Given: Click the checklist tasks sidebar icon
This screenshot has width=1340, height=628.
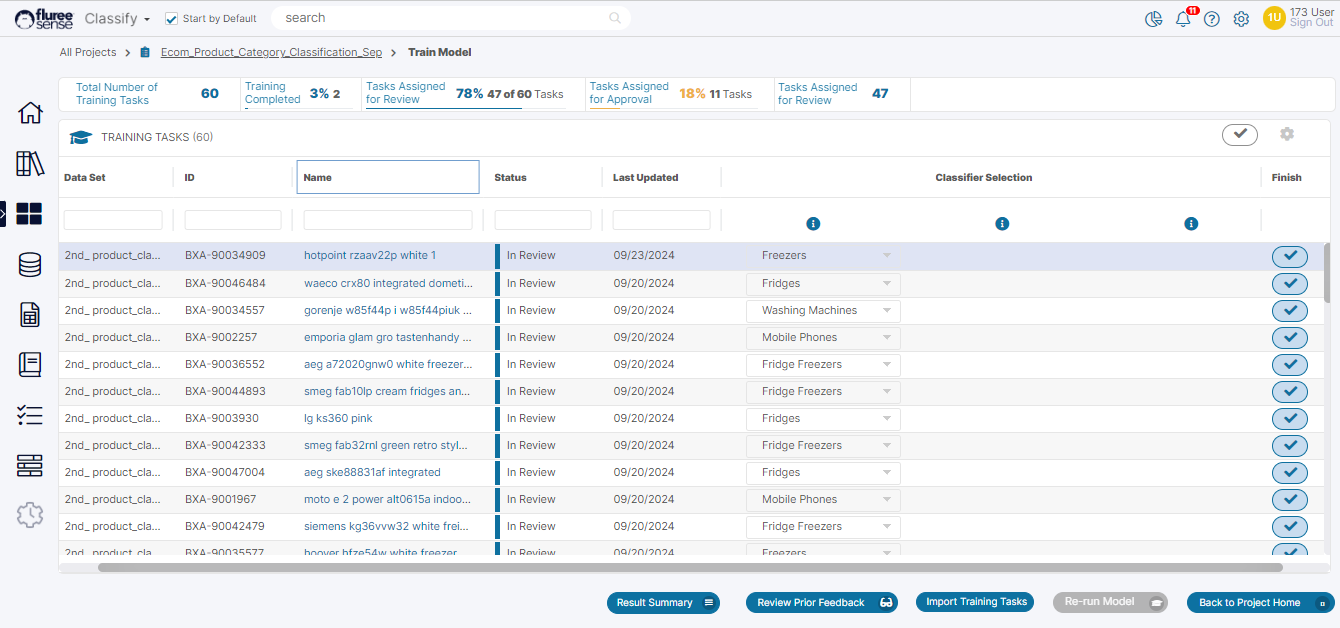Looking at the screenshot, I should tap(30, 416).
